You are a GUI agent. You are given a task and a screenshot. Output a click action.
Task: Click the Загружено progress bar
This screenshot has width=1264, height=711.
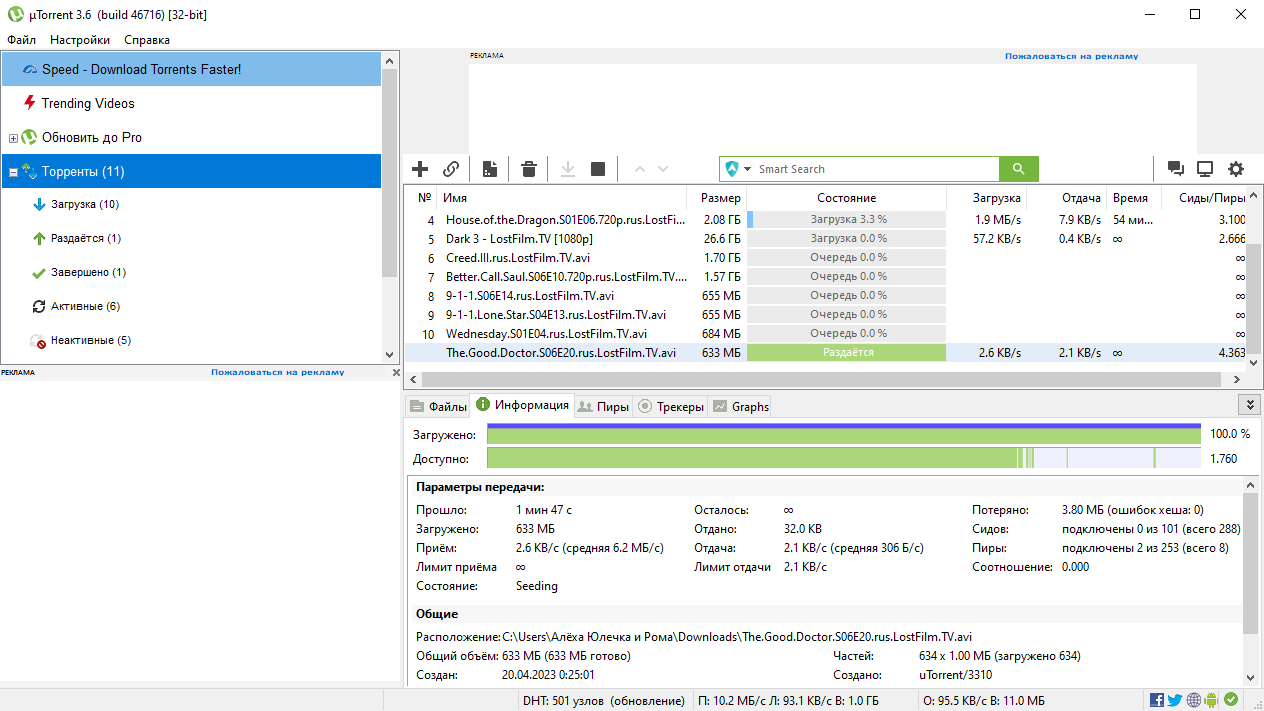tap(843, 434)
